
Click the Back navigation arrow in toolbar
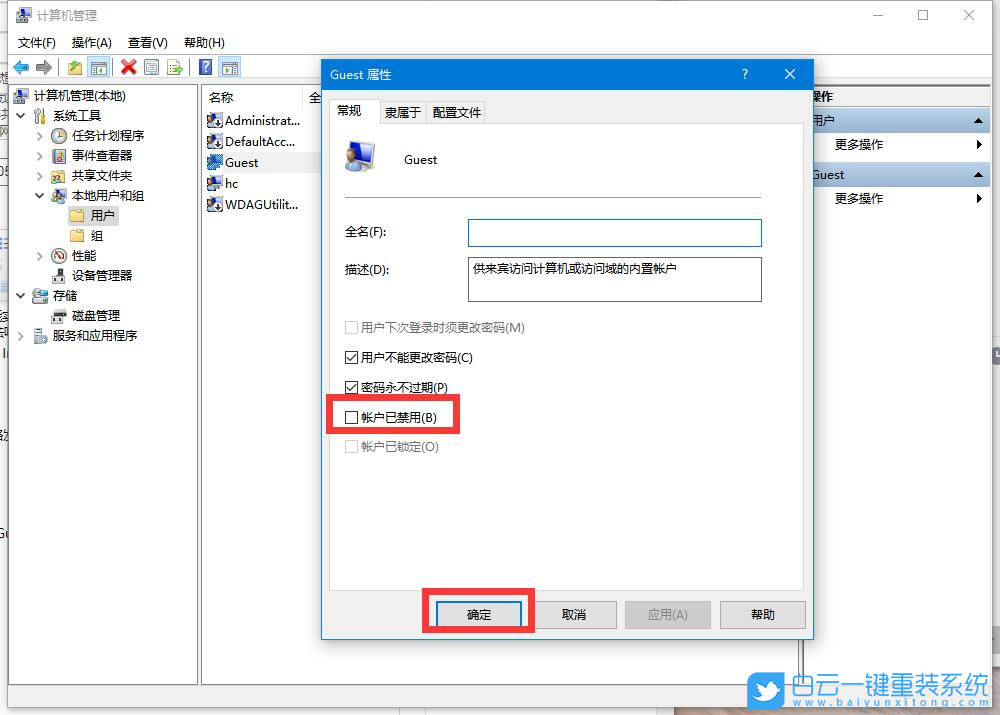pyautogui.click(x=20, y=66)
